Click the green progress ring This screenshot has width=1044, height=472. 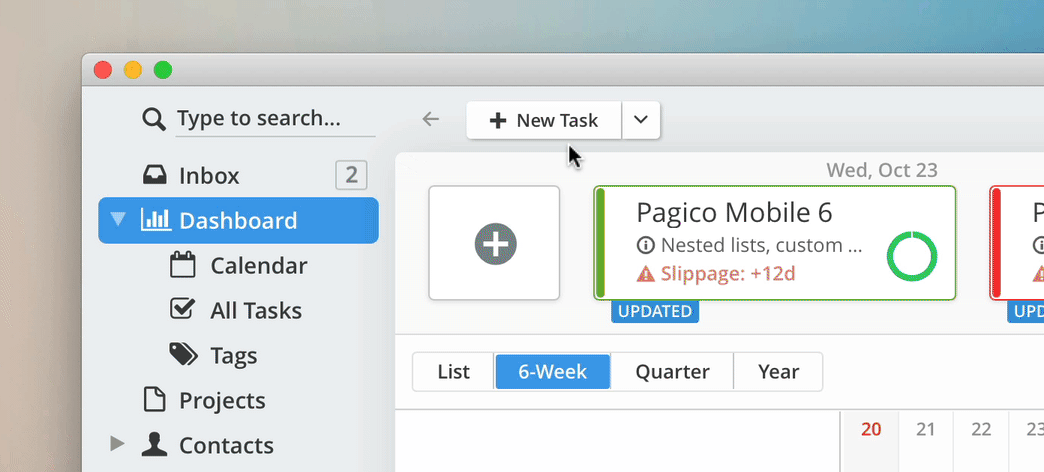point(911,258)
